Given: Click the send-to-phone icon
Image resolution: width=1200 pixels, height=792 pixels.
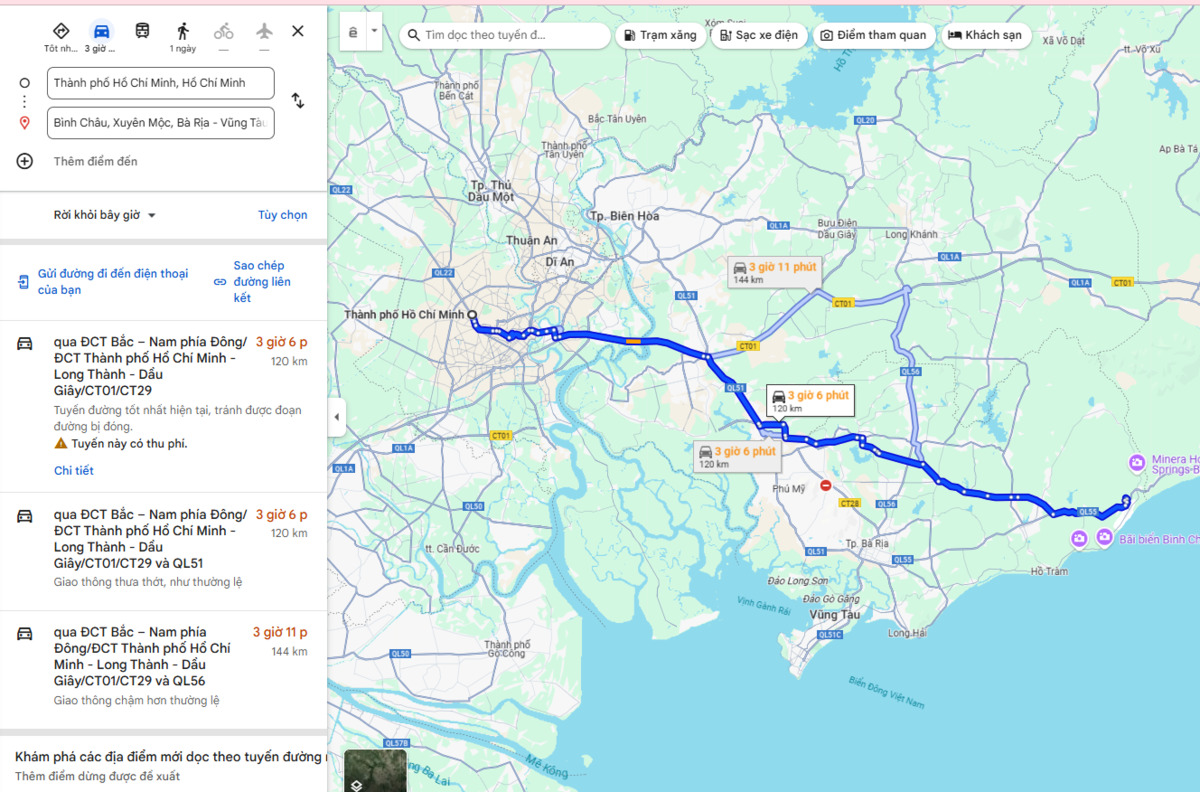Looking at the screenshot, I should point(23,282).
